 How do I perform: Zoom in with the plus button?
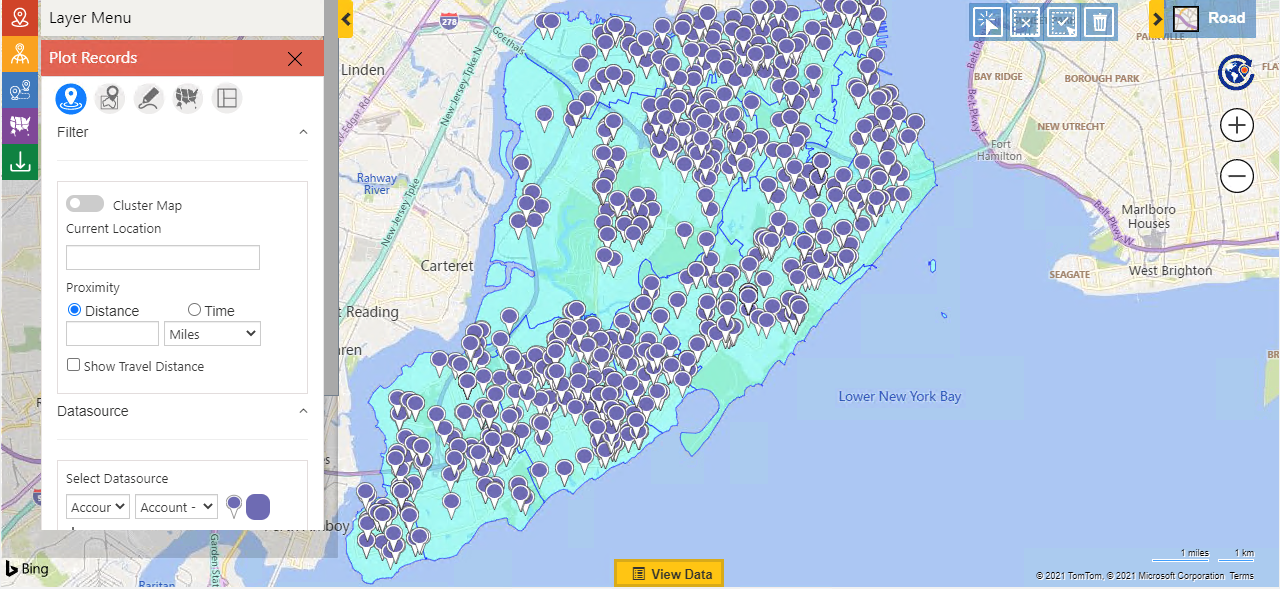point(1237,125)
